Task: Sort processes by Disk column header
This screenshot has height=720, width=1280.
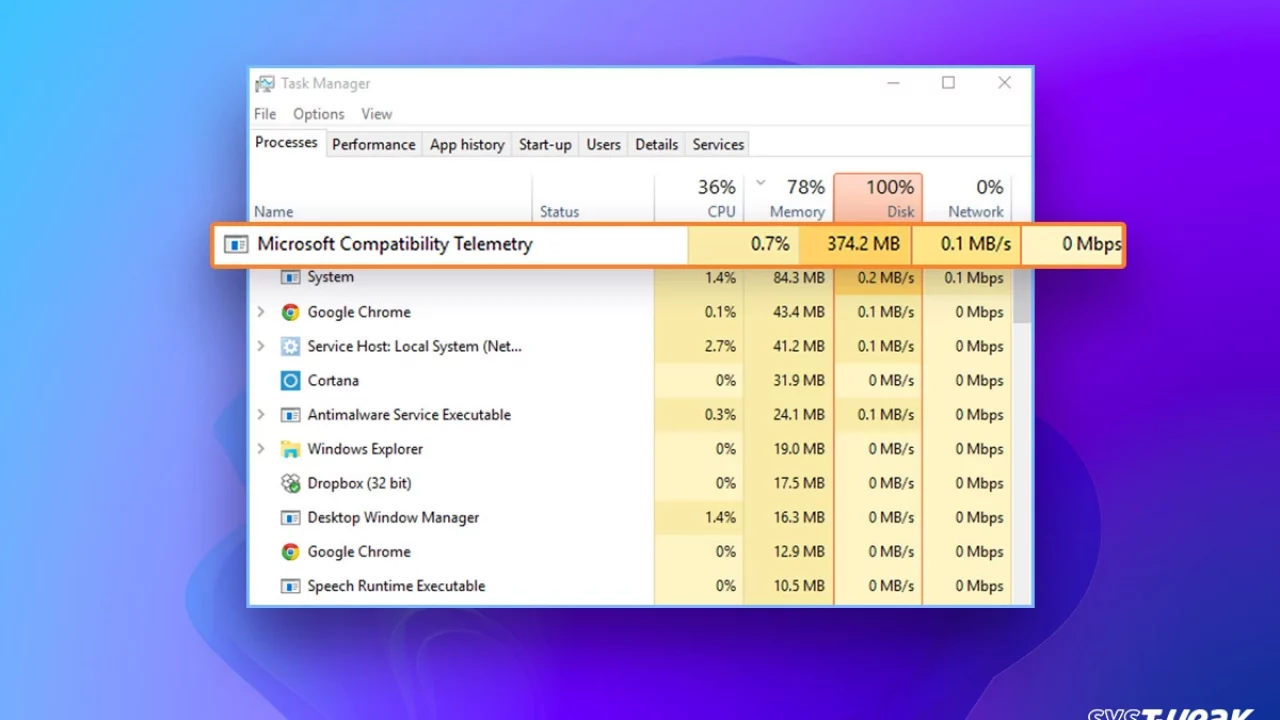Action: pos(878,198)
